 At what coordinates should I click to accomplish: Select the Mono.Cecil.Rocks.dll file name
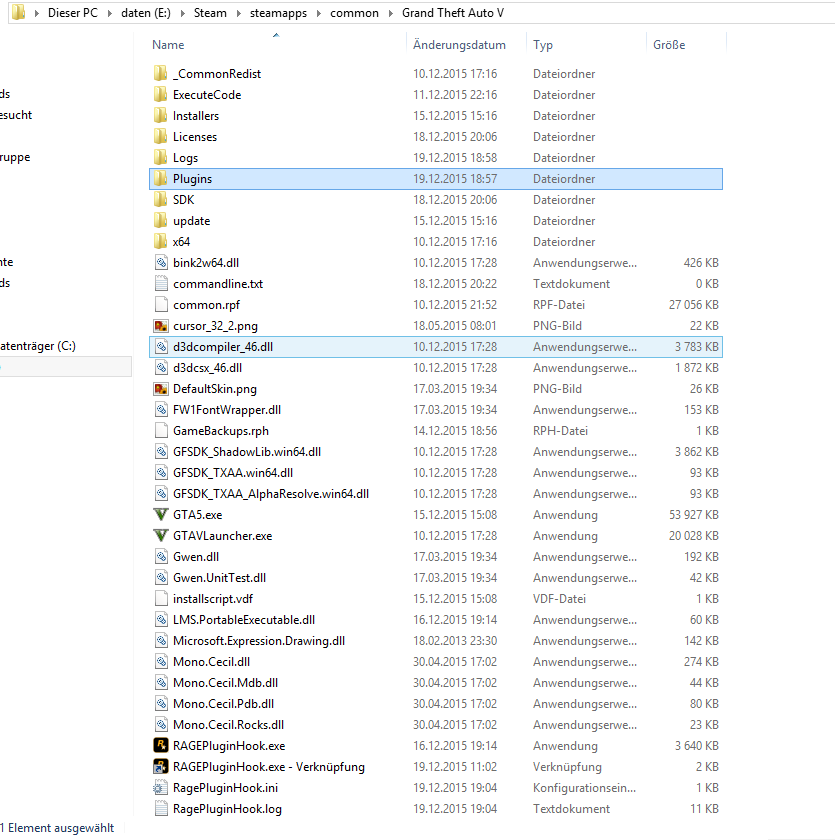coord(228,725)
